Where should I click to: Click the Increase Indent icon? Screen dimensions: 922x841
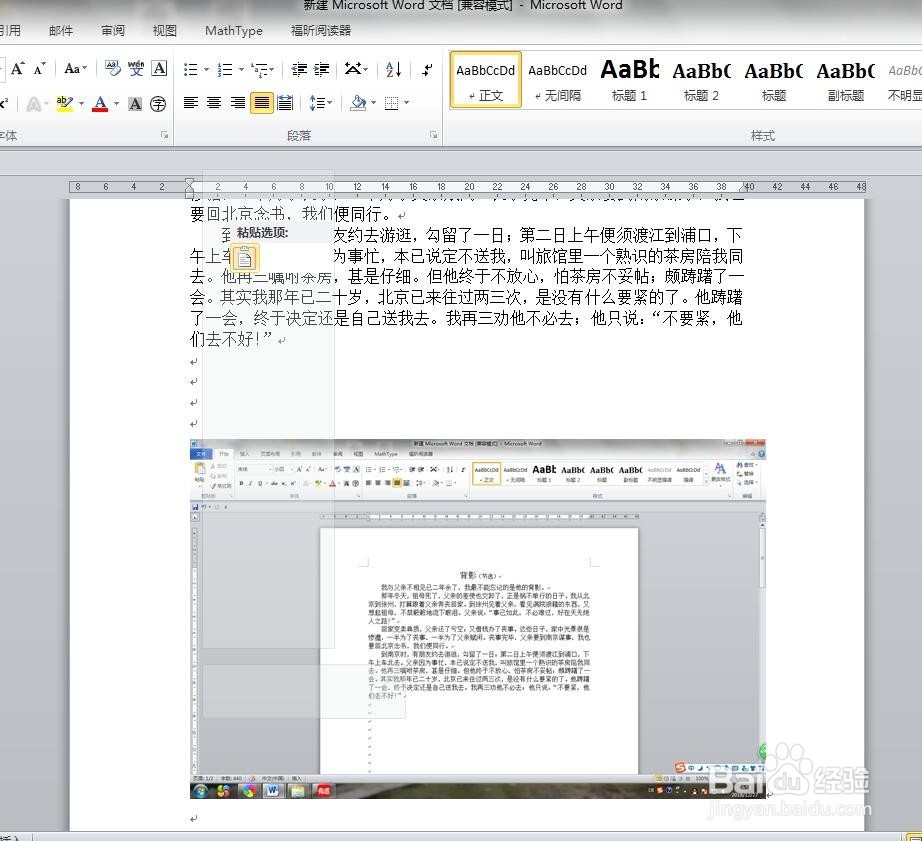pyautogui.click(x=322, y=70)
